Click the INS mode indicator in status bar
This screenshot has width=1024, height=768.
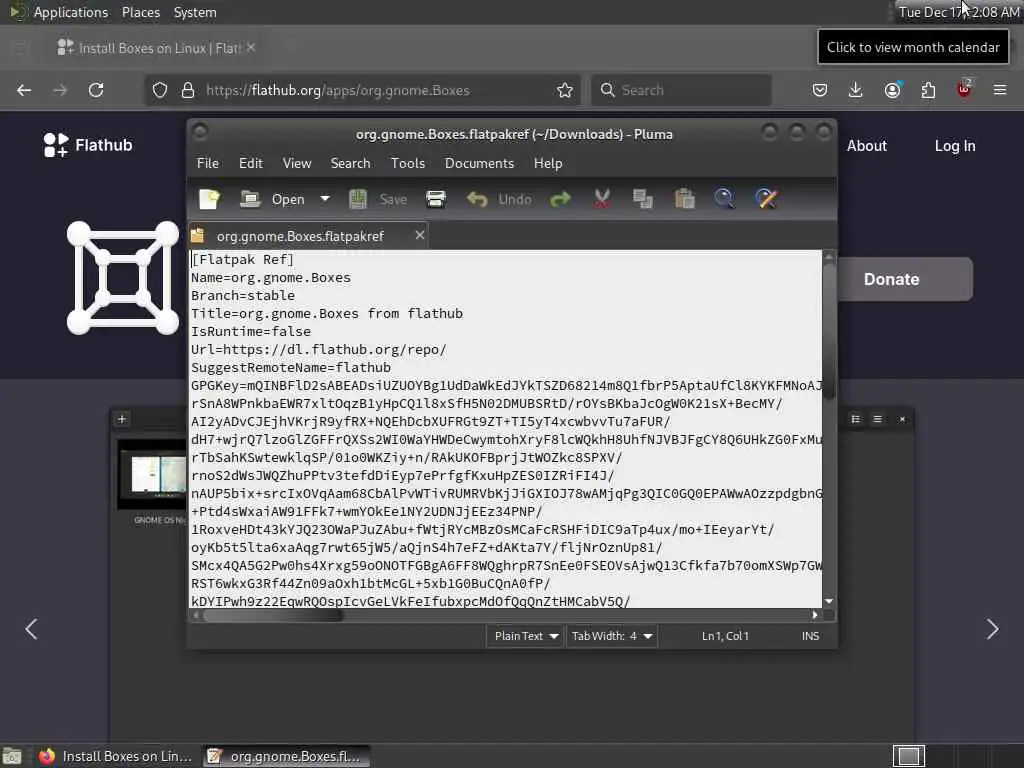click(x=810, y=636)
